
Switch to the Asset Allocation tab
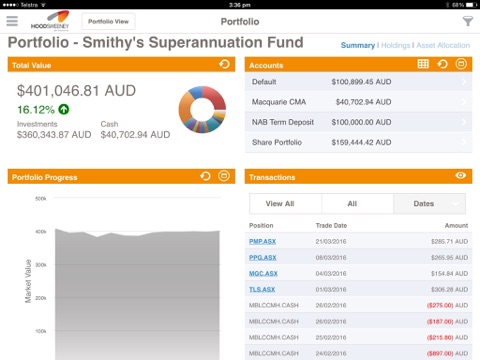443,45
